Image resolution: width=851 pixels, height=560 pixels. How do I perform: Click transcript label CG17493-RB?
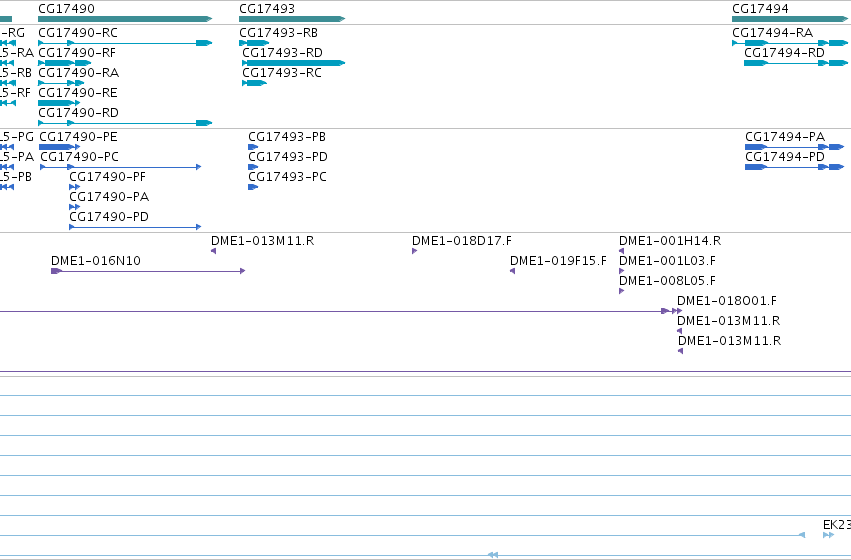point(278,33)
